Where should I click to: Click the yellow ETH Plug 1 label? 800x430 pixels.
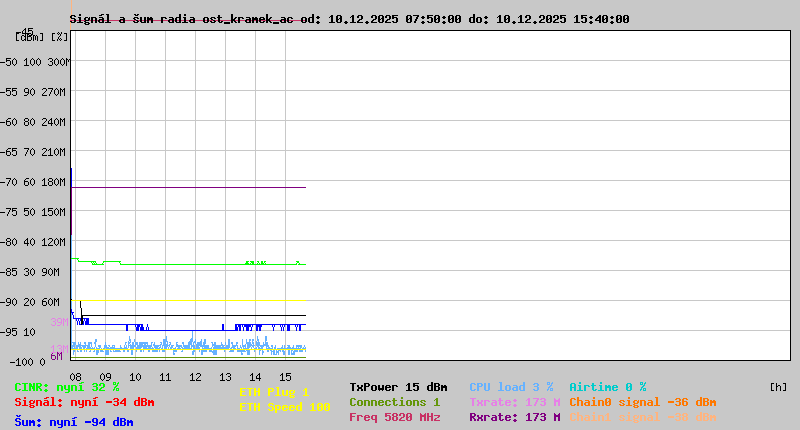[274, 392]
